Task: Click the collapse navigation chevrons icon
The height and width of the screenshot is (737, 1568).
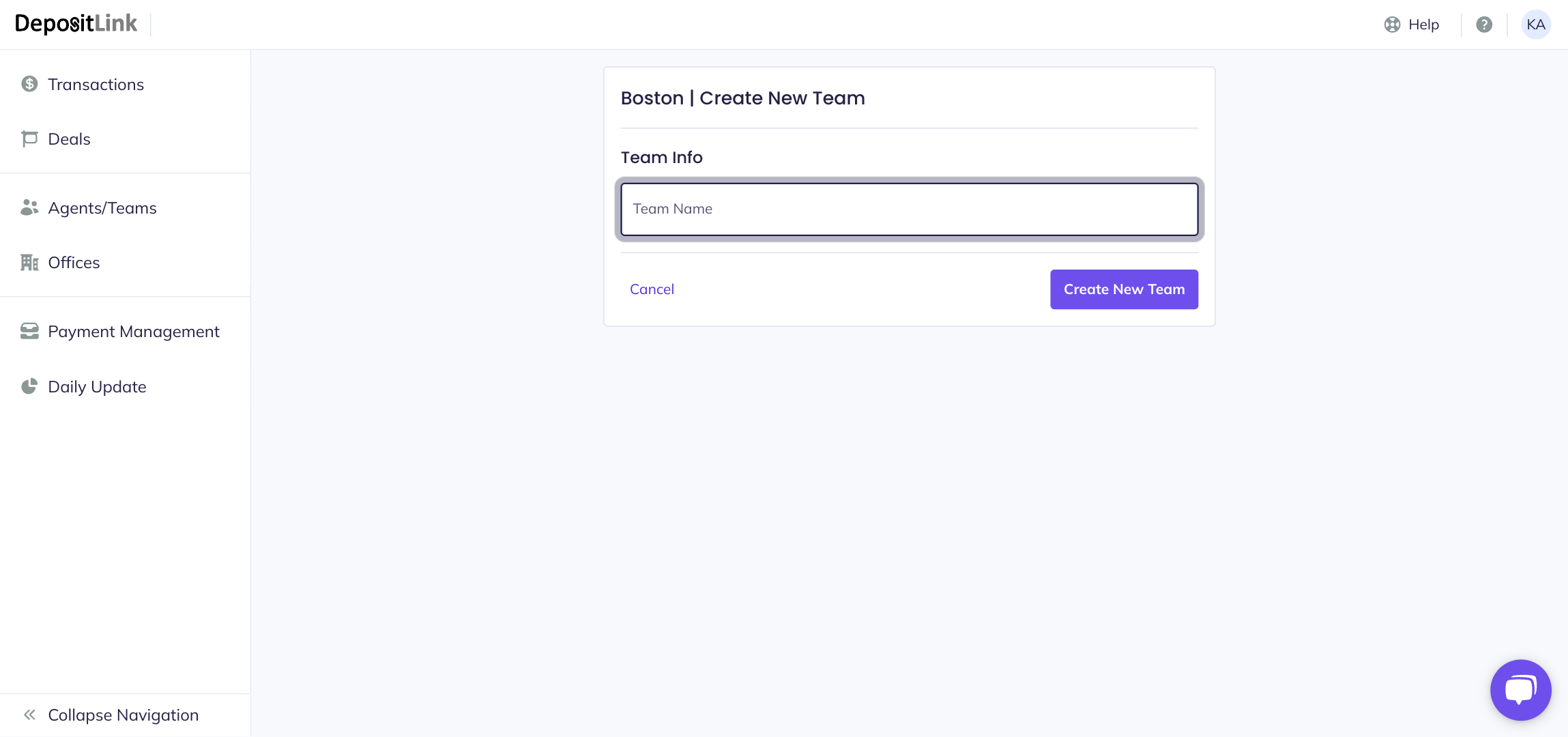Action: point(29,714)
